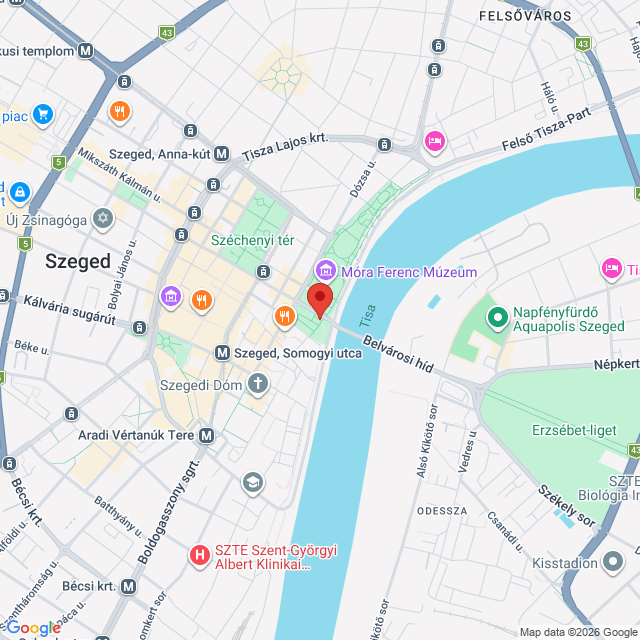This screenshot has width=640, height=640.
Task: Select the Szeged, Anna-kút metro stop icon
Action: [222, 154]
